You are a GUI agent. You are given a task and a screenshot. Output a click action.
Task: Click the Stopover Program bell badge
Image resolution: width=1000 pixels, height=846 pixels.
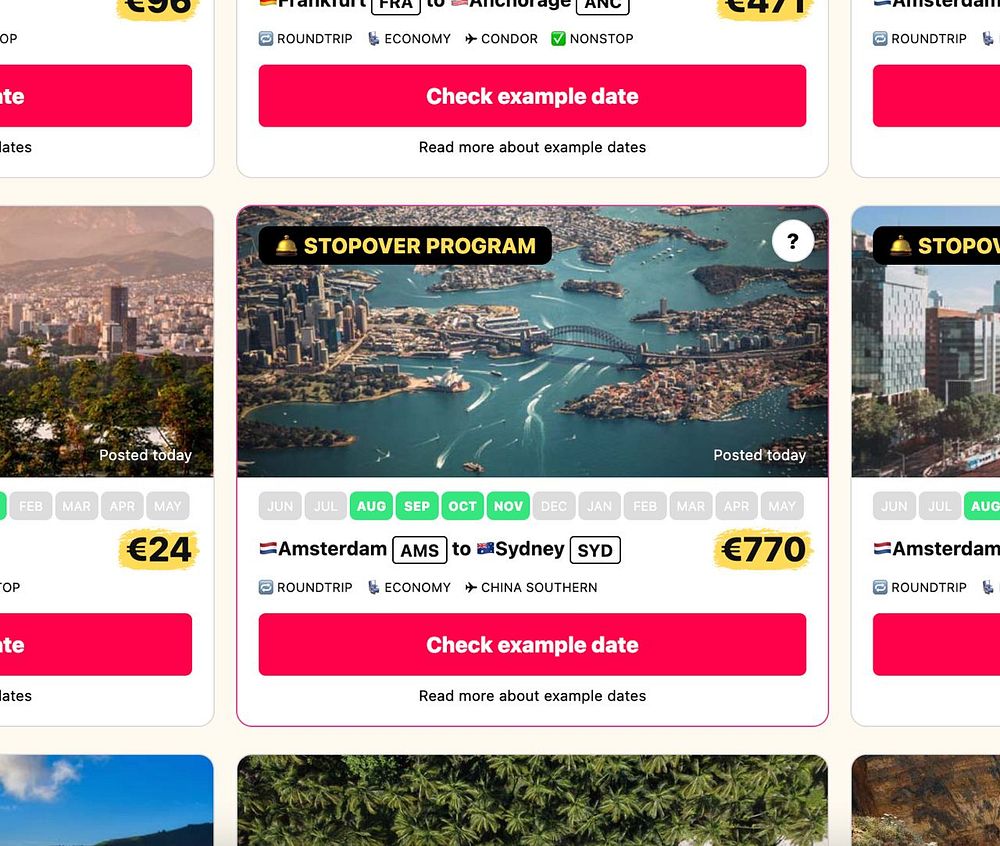[405, 245]
